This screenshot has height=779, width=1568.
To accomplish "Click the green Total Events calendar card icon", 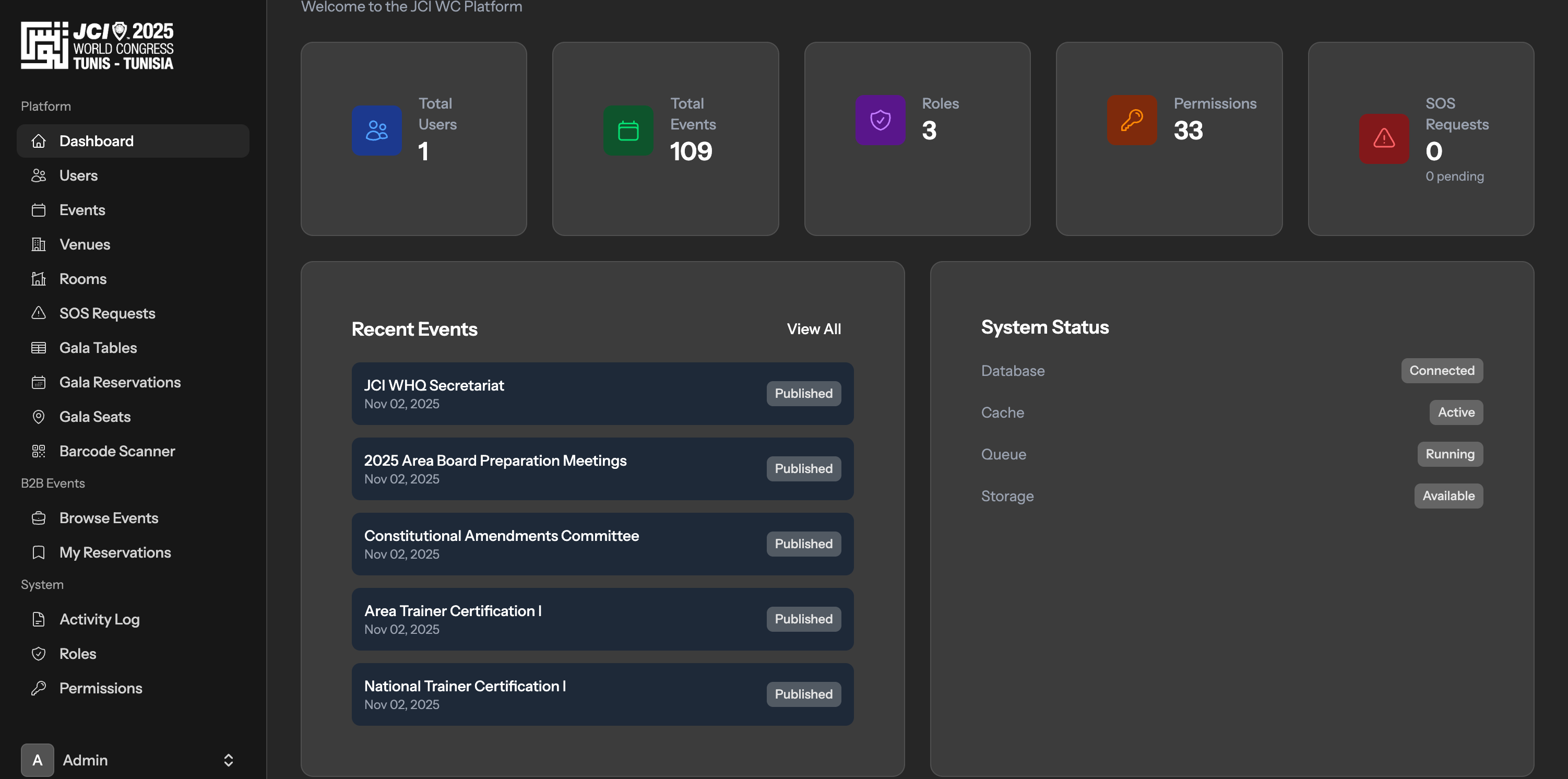I will click(x=628, y=131).
